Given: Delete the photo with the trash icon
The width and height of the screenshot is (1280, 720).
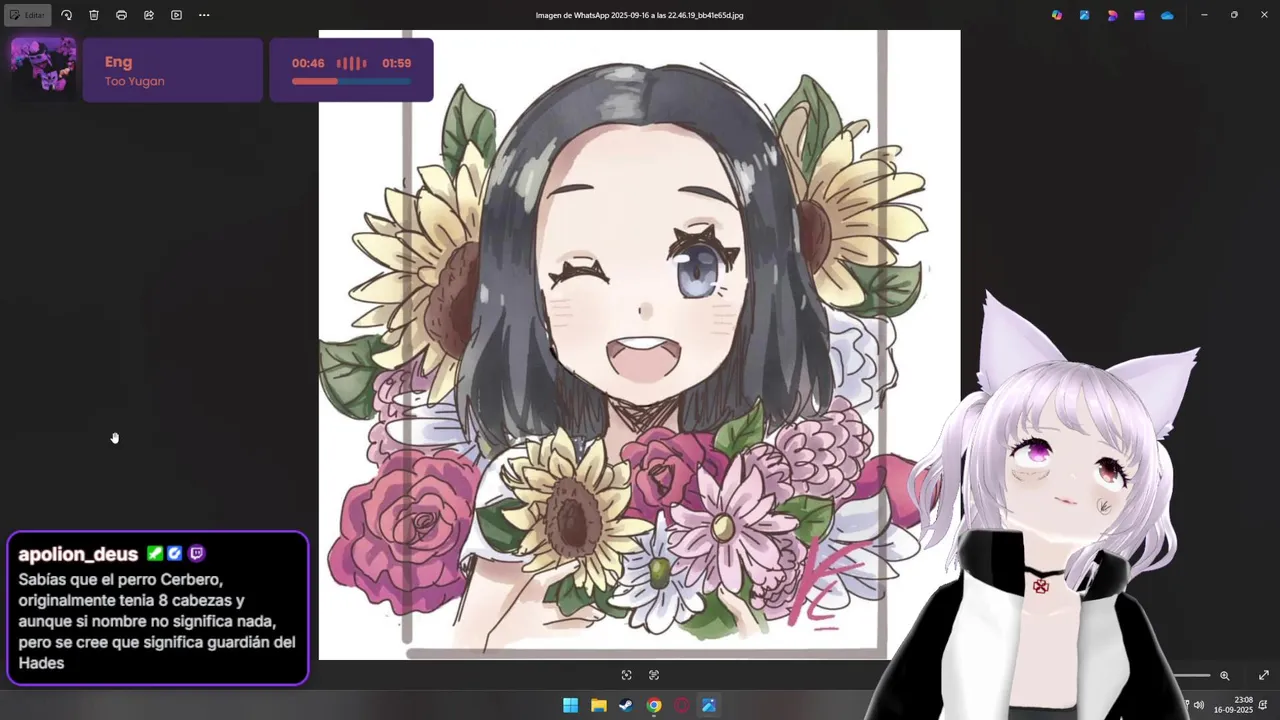Looking at the screenshot, I should pyautogui.click(x=94, y=15).
